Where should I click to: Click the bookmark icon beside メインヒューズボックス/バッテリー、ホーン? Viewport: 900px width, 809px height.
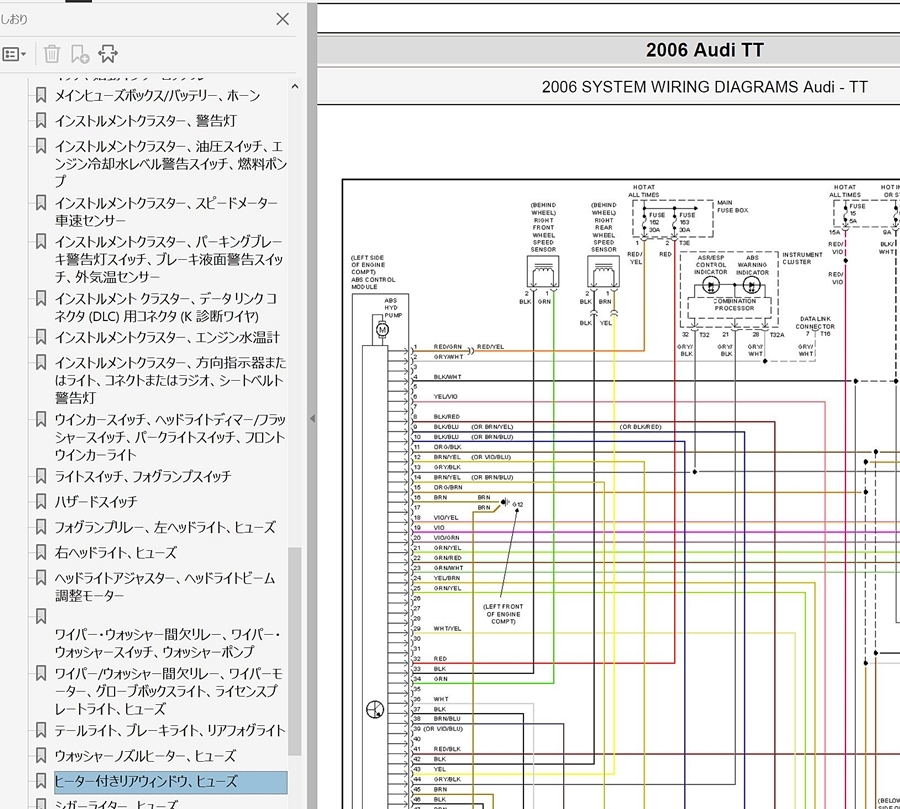pyautogui.click(x=41, y=95)
